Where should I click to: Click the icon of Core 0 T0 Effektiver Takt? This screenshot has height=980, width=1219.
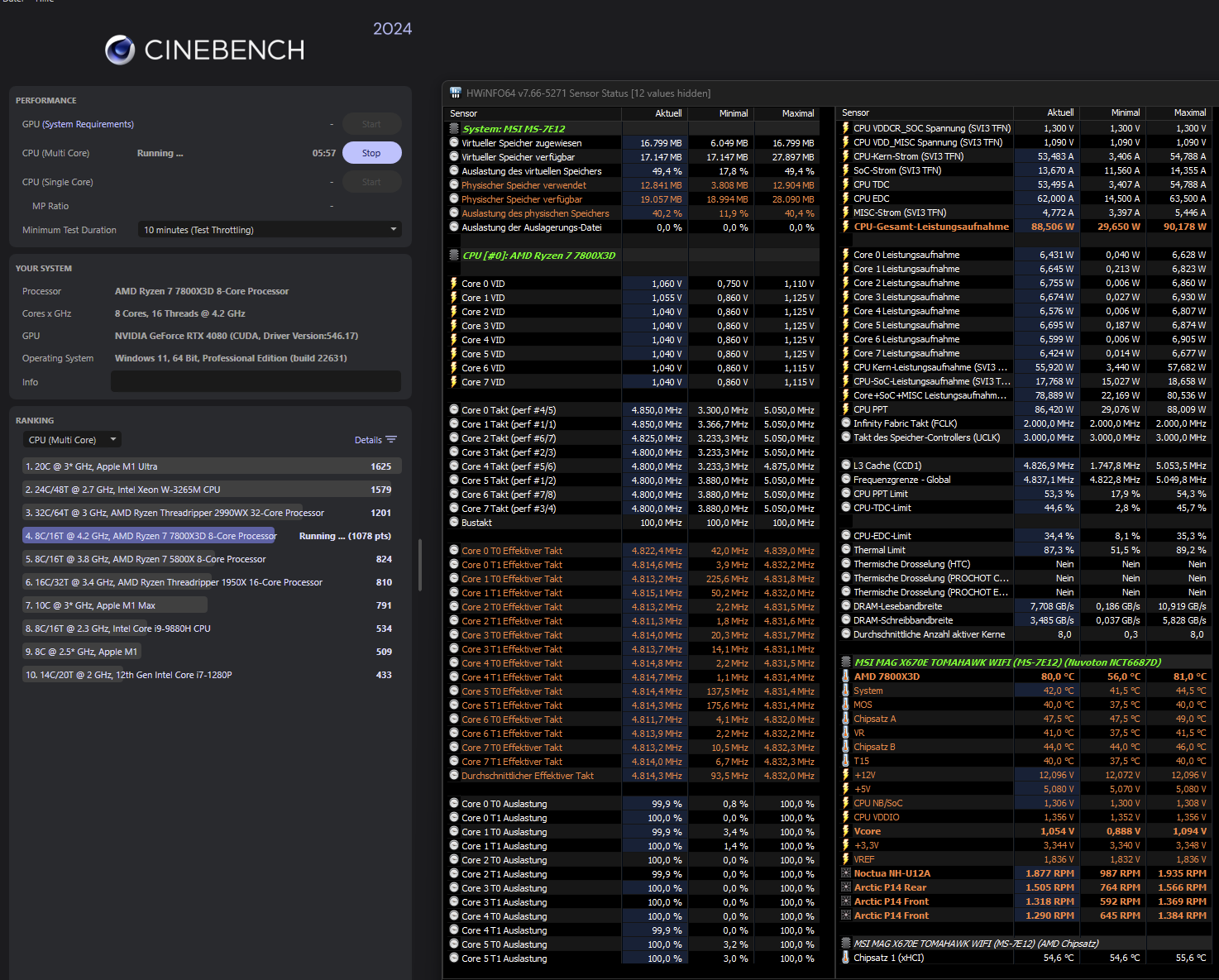[x=454, y=551]
